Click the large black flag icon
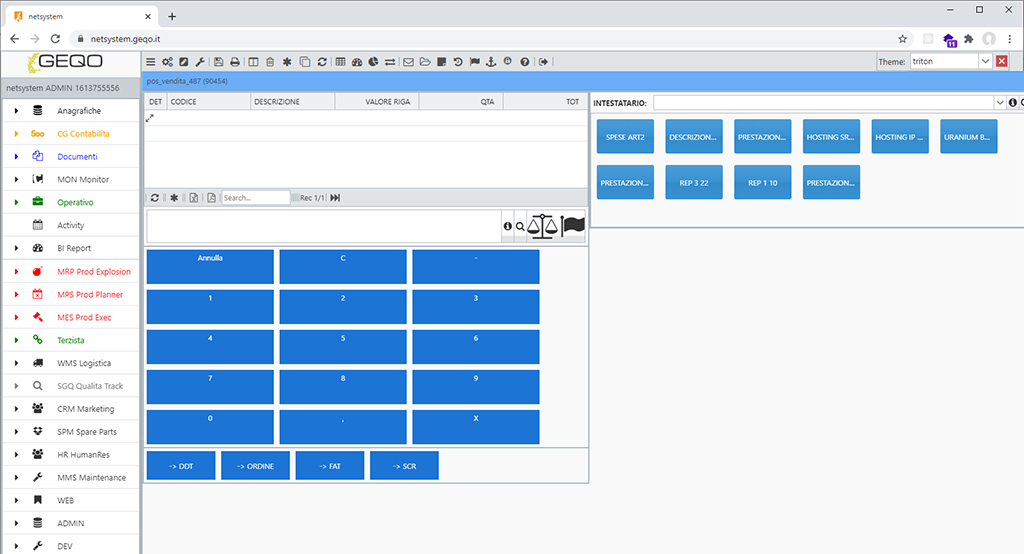Image resolution: width=1024 pixels, height=554 pixels. (x=573, y=227)
